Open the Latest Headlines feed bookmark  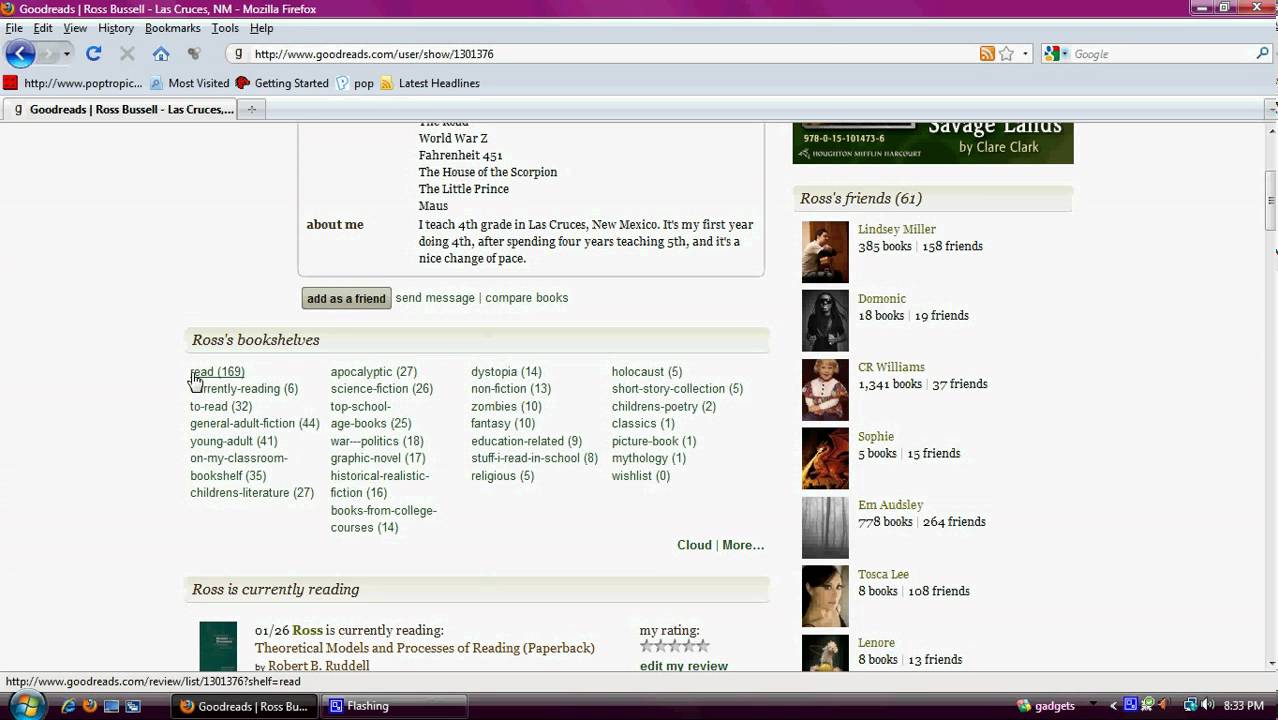pyautogui.click(x=430, y=83)
